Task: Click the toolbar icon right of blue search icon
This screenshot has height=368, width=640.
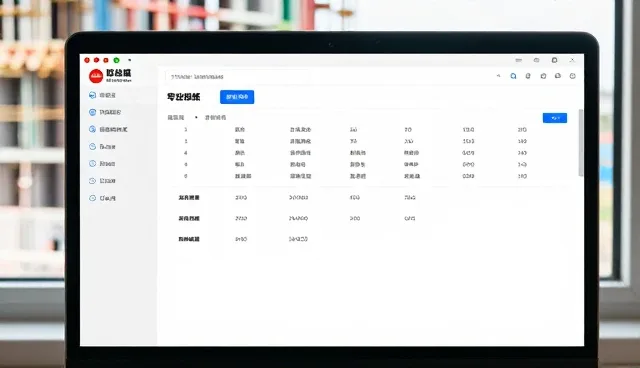Action: 528,76
